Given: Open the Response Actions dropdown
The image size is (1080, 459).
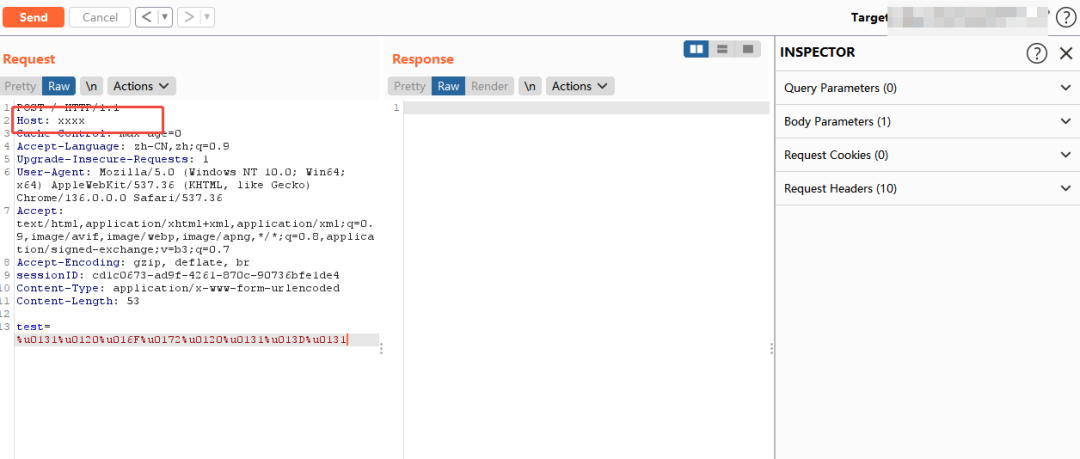Looking at the screenshot, I should [x=580, y=86].
